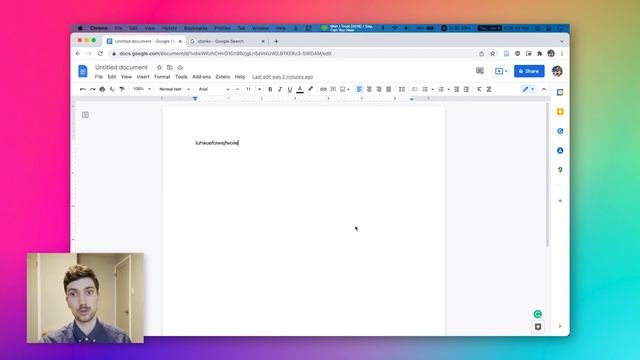Click the Chrome address bar URL
This screenshot has height=360, width=640.
tap(225, 53)
